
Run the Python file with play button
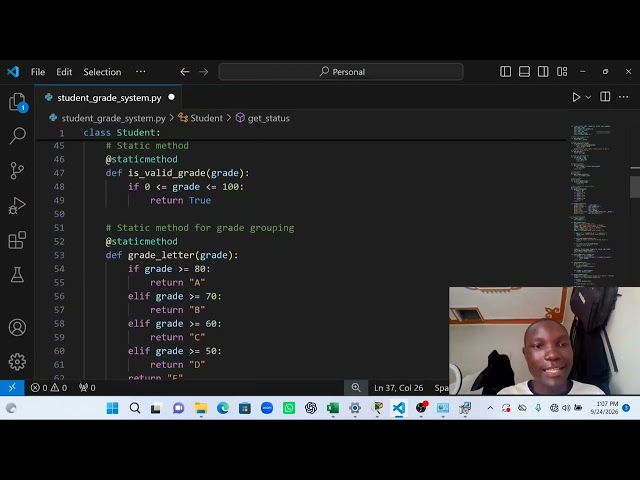pyautogui.click(x=576, y=97)
